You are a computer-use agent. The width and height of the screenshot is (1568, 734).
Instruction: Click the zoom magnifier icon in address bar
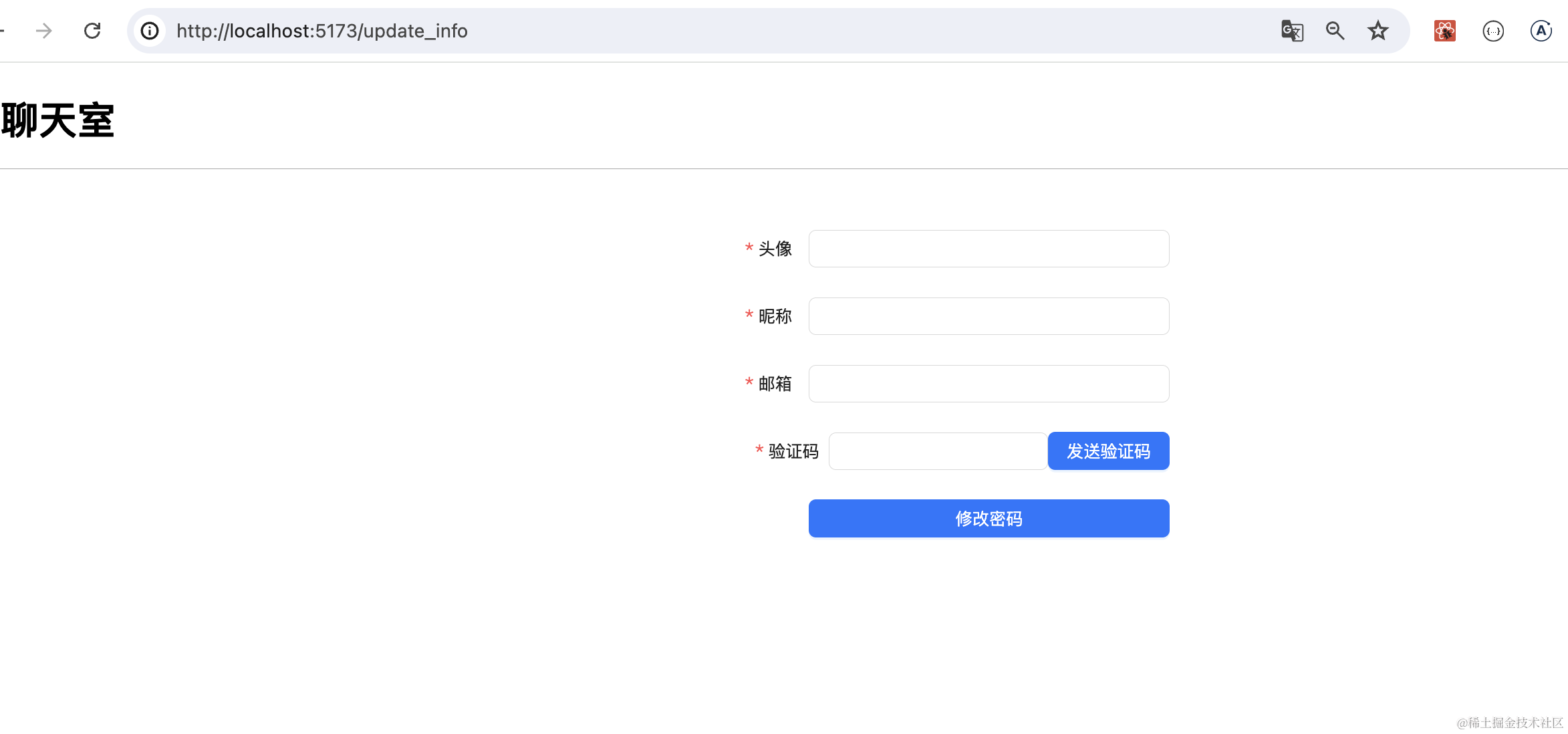[x=1335, y=31]
